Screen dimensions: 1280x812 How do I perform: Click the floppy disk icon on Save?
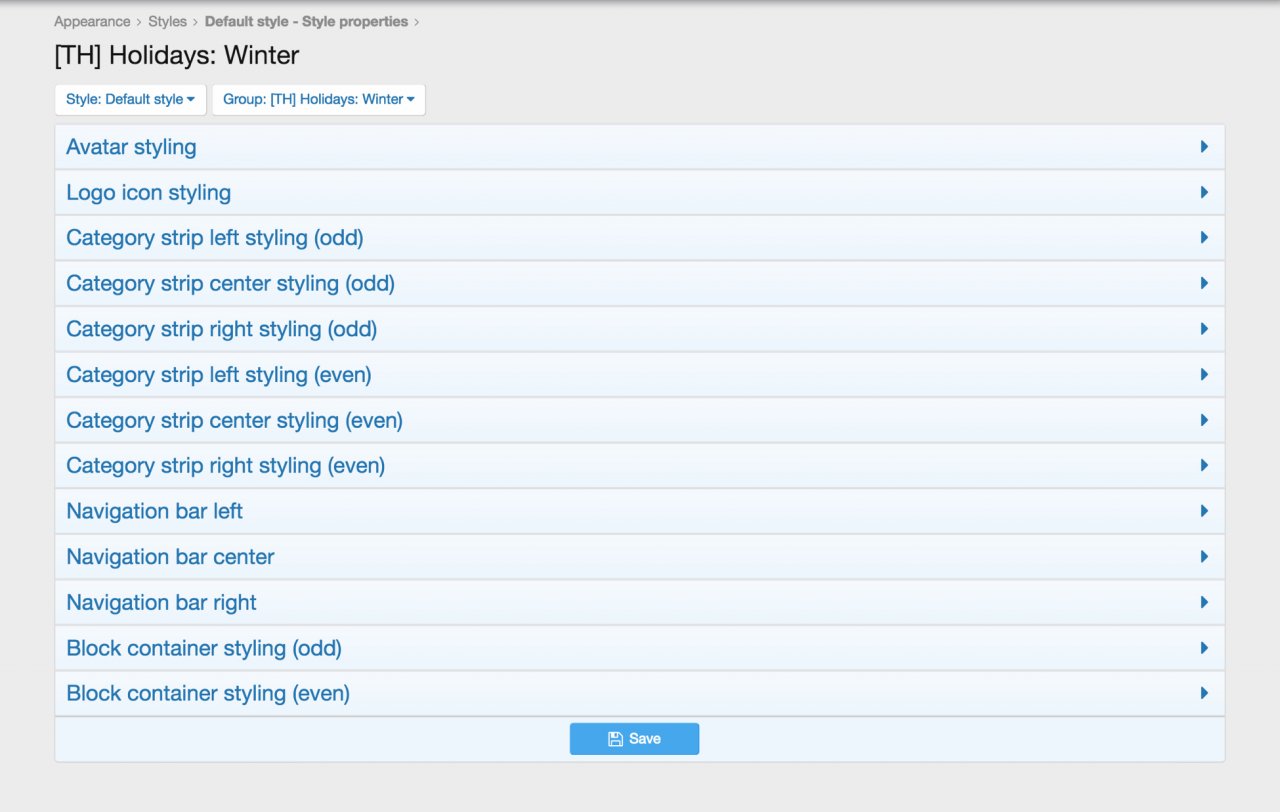615,739
